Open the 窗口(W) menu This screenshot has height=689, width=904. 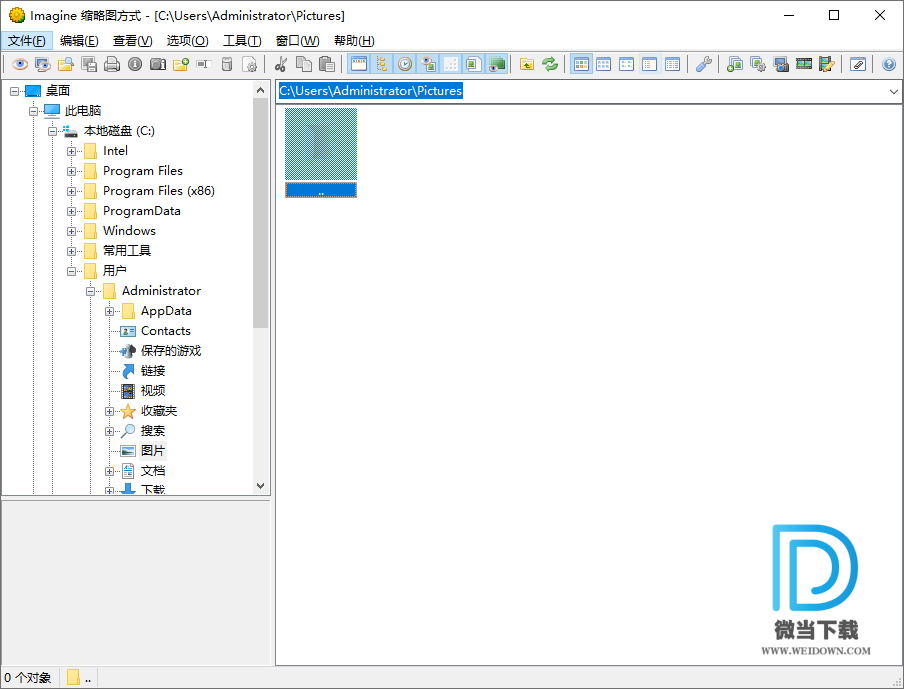pos(297,40)
